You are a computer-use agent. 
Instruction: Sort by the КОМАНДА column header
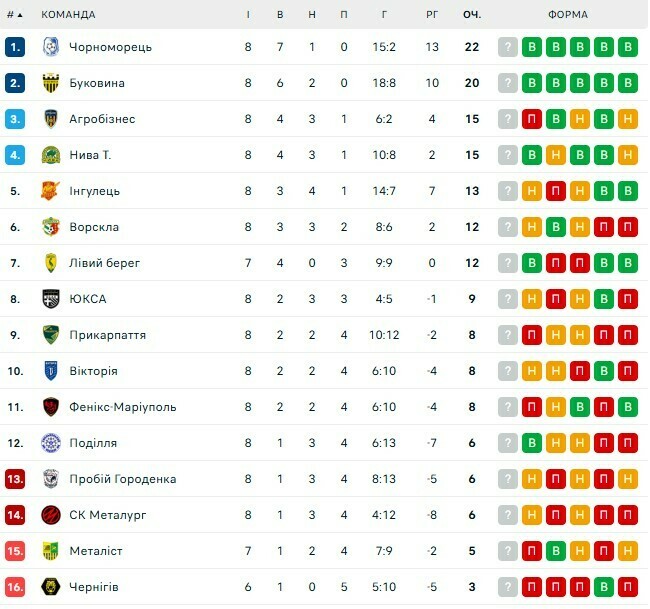point(68,14)
